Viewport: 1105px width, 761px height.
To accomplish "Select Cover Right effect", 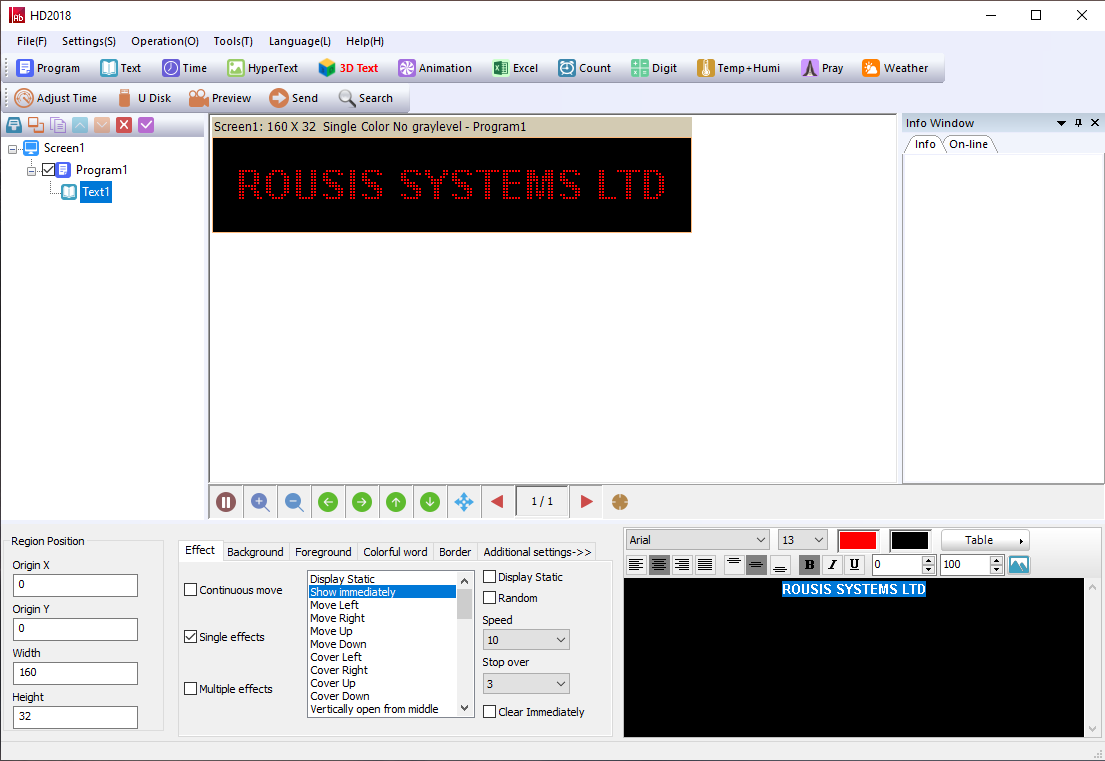I will pyautogui.click(x=382, y=670).
